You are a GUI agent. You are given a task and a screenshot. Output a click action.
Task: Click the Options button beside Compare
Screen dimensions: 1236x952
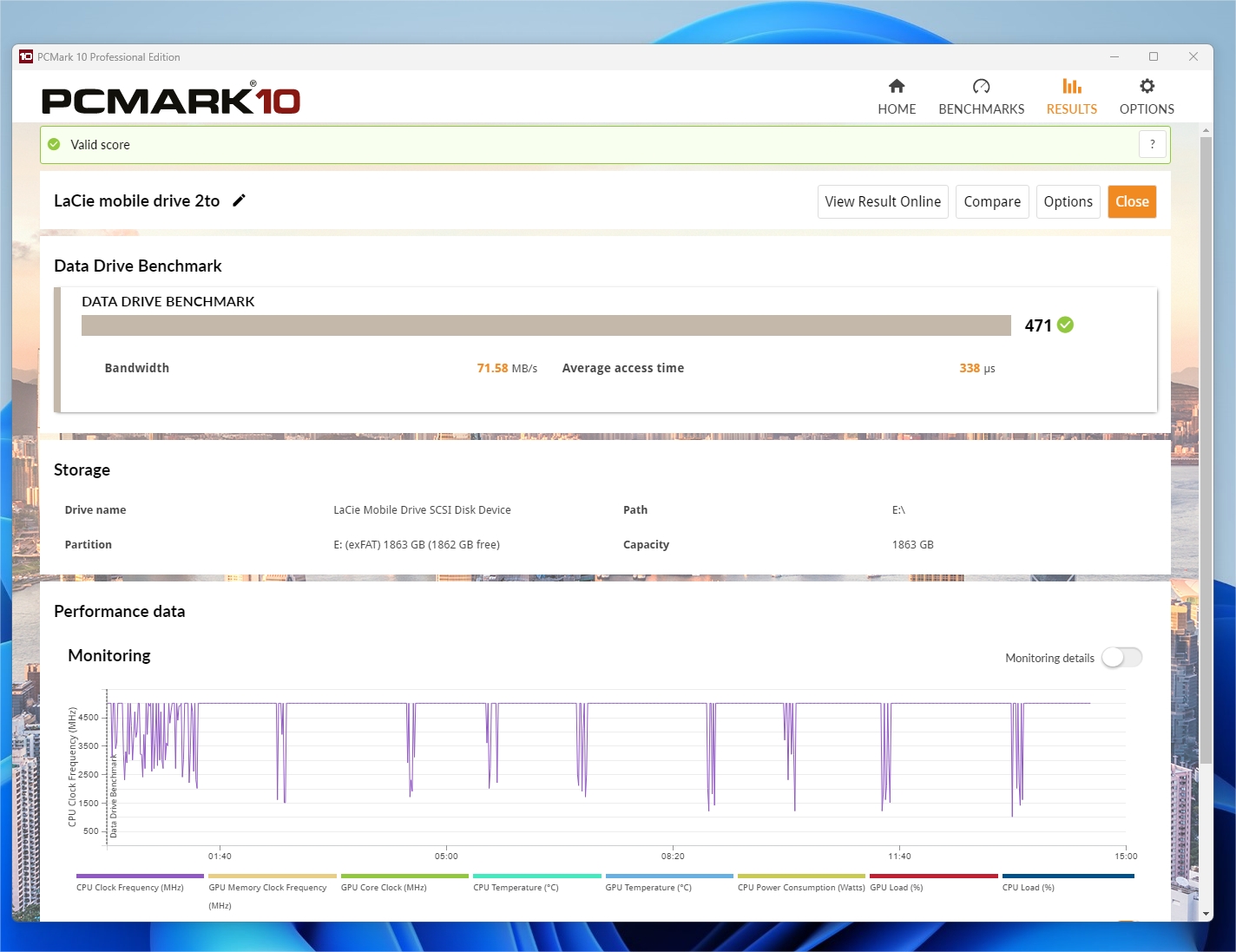1068,201
